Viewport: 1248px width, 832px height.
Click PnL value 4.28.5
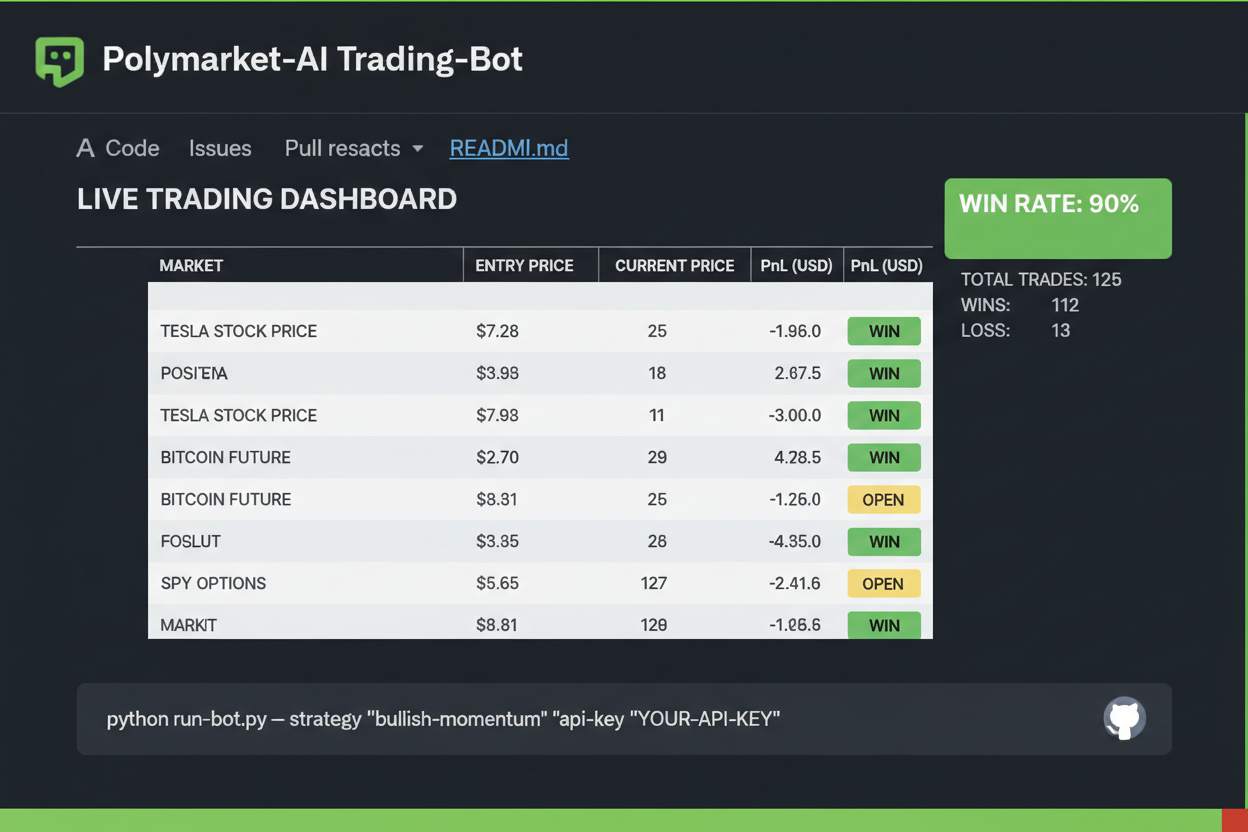click(x=797, y=457)
